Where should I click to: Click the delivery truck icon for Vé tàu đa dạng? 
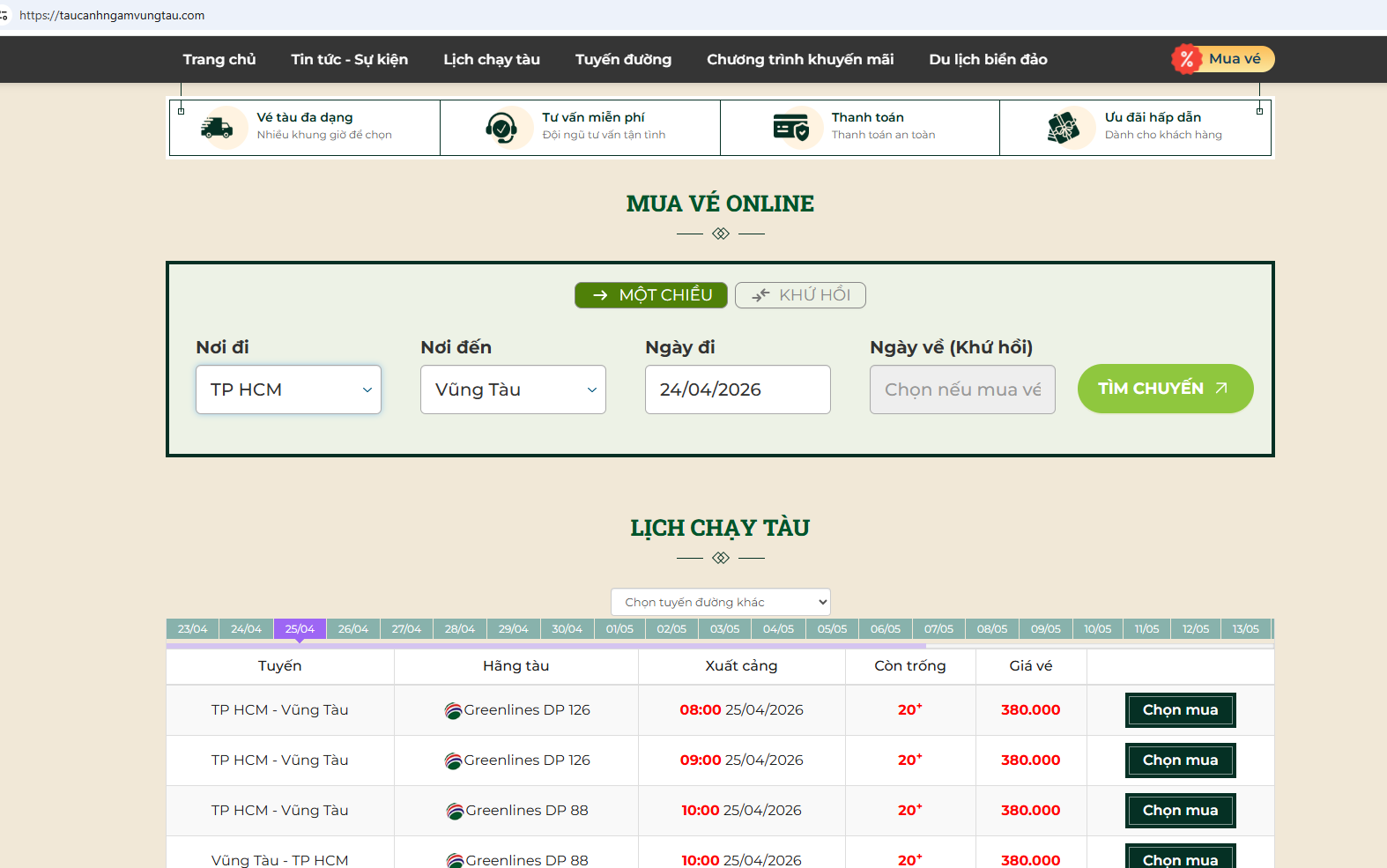tap(217, 128)
